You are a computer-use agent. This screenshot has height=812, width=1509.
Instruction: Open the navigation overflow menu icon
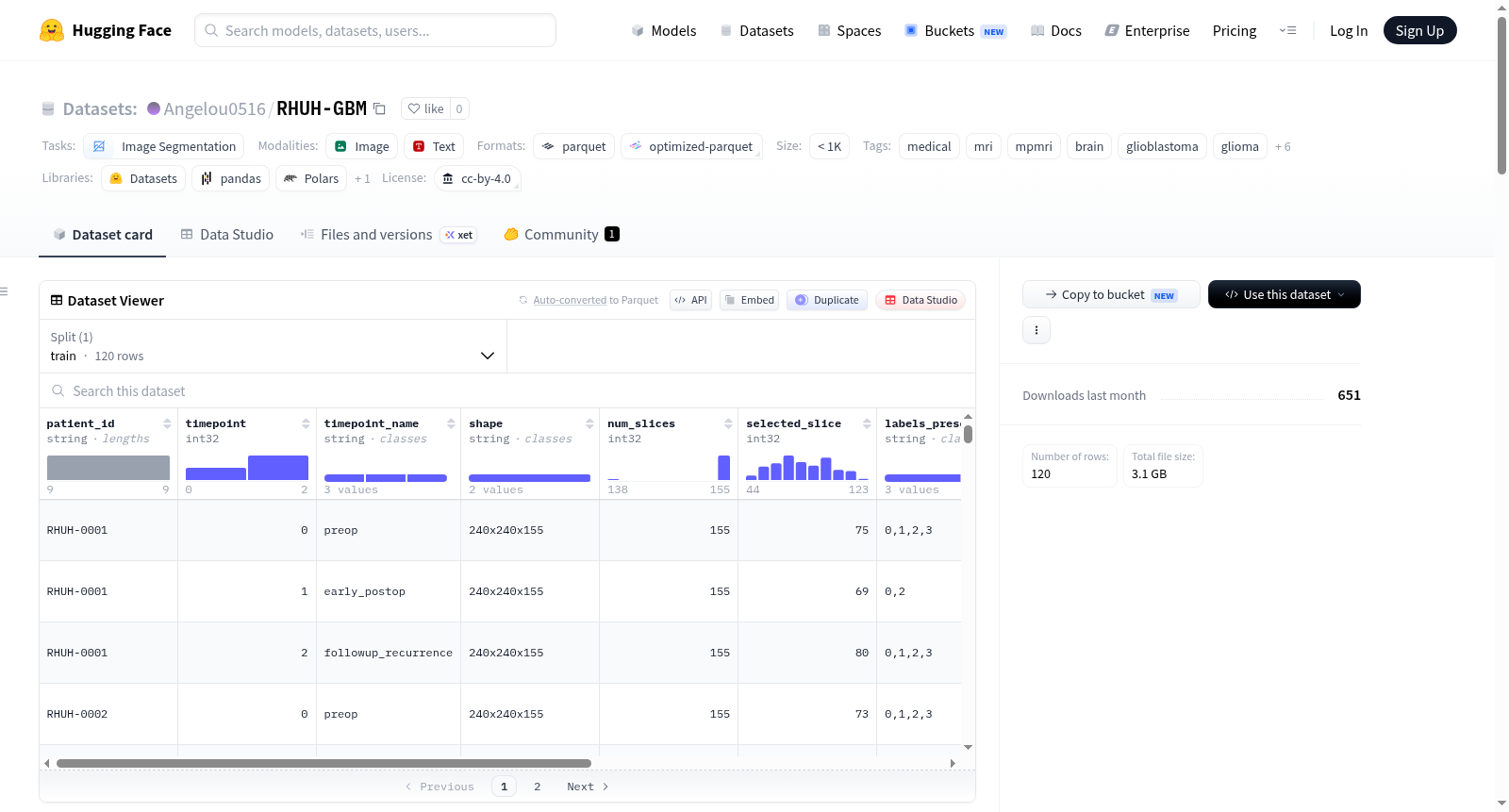coord(1287,30)
